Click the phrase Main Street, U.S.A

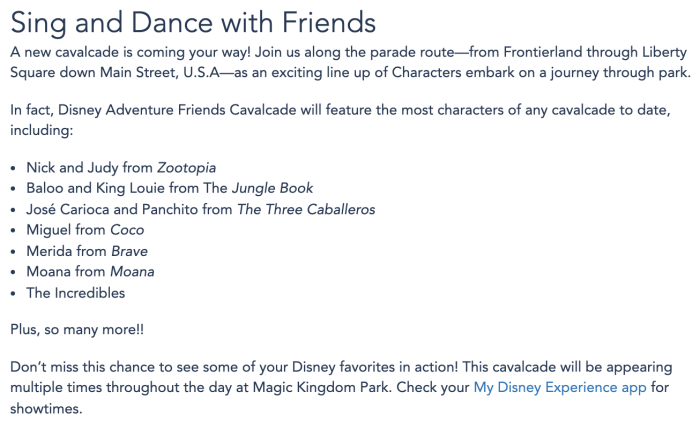click(160, 72)
